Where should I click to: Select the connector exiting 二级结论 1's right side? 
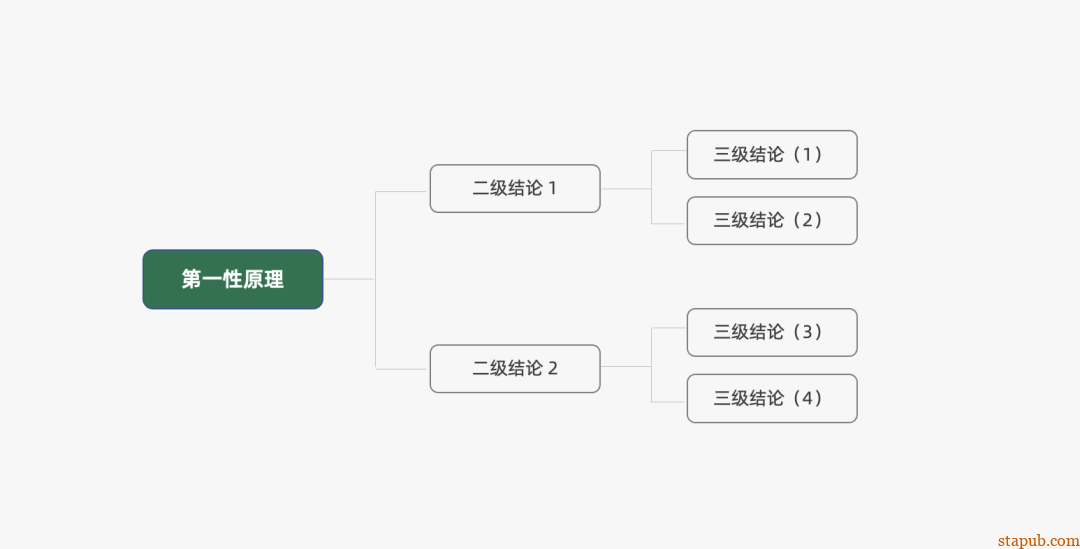tap(625, 188)
